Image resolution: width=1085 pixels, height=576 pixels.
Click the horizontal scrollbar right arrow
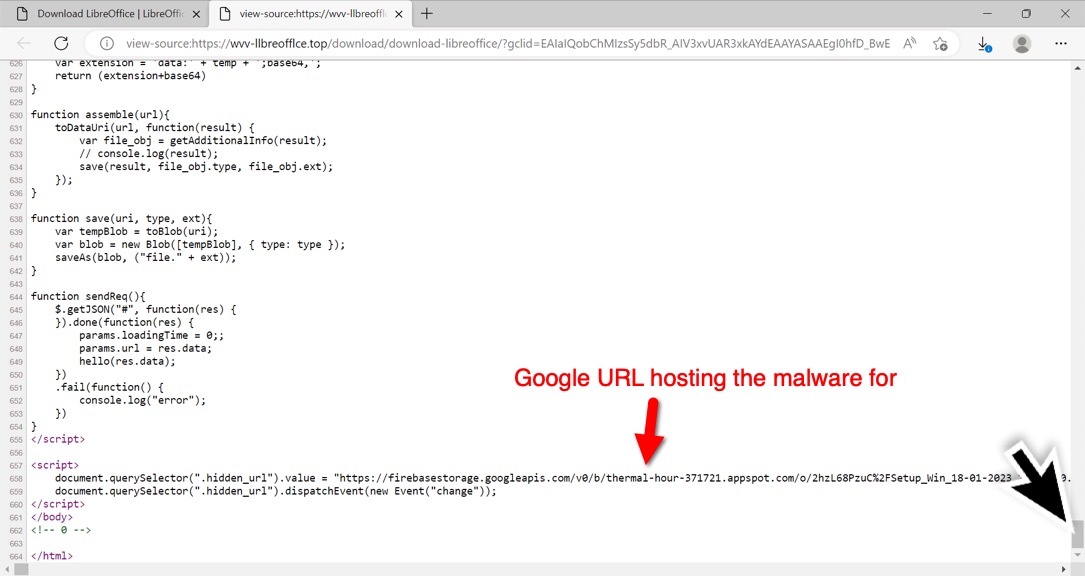point(1064,569)
